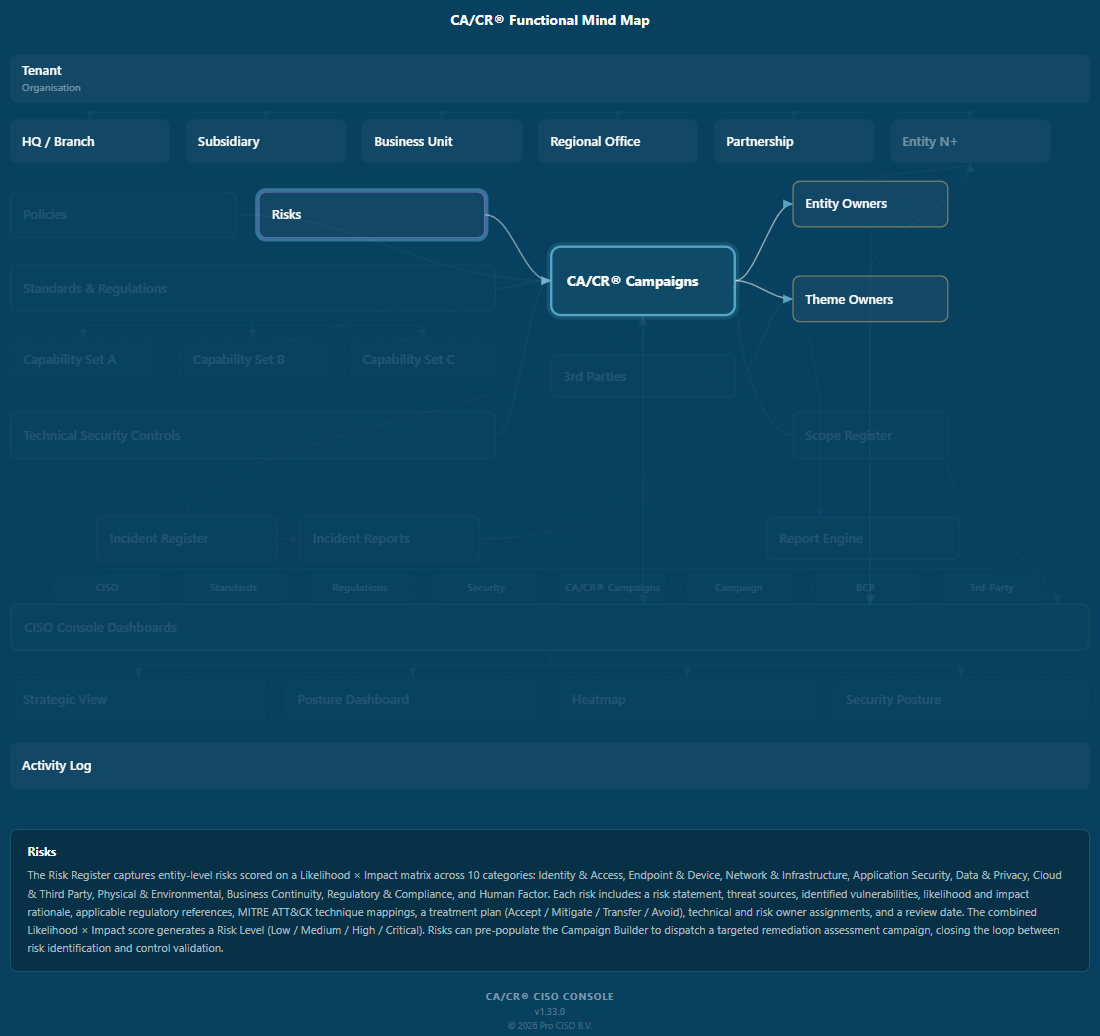Click the dimmed Policies node
The image size is (1100, 1036).
[123, 215]
